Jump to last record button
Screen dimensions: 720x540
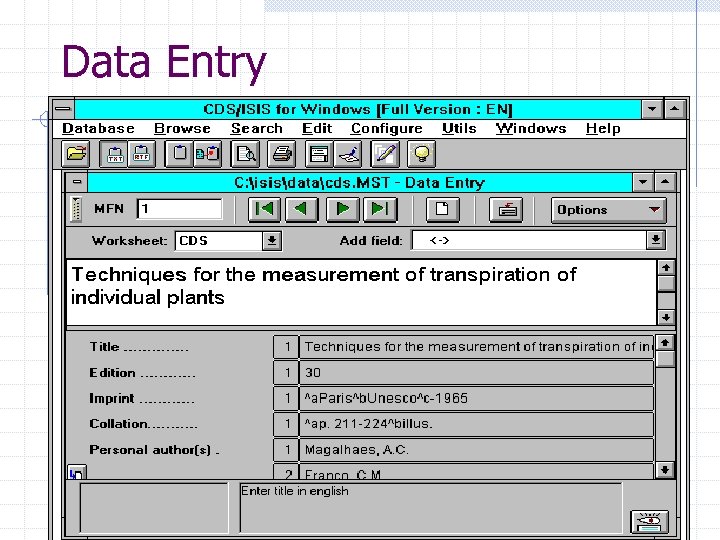click(380, 209)
